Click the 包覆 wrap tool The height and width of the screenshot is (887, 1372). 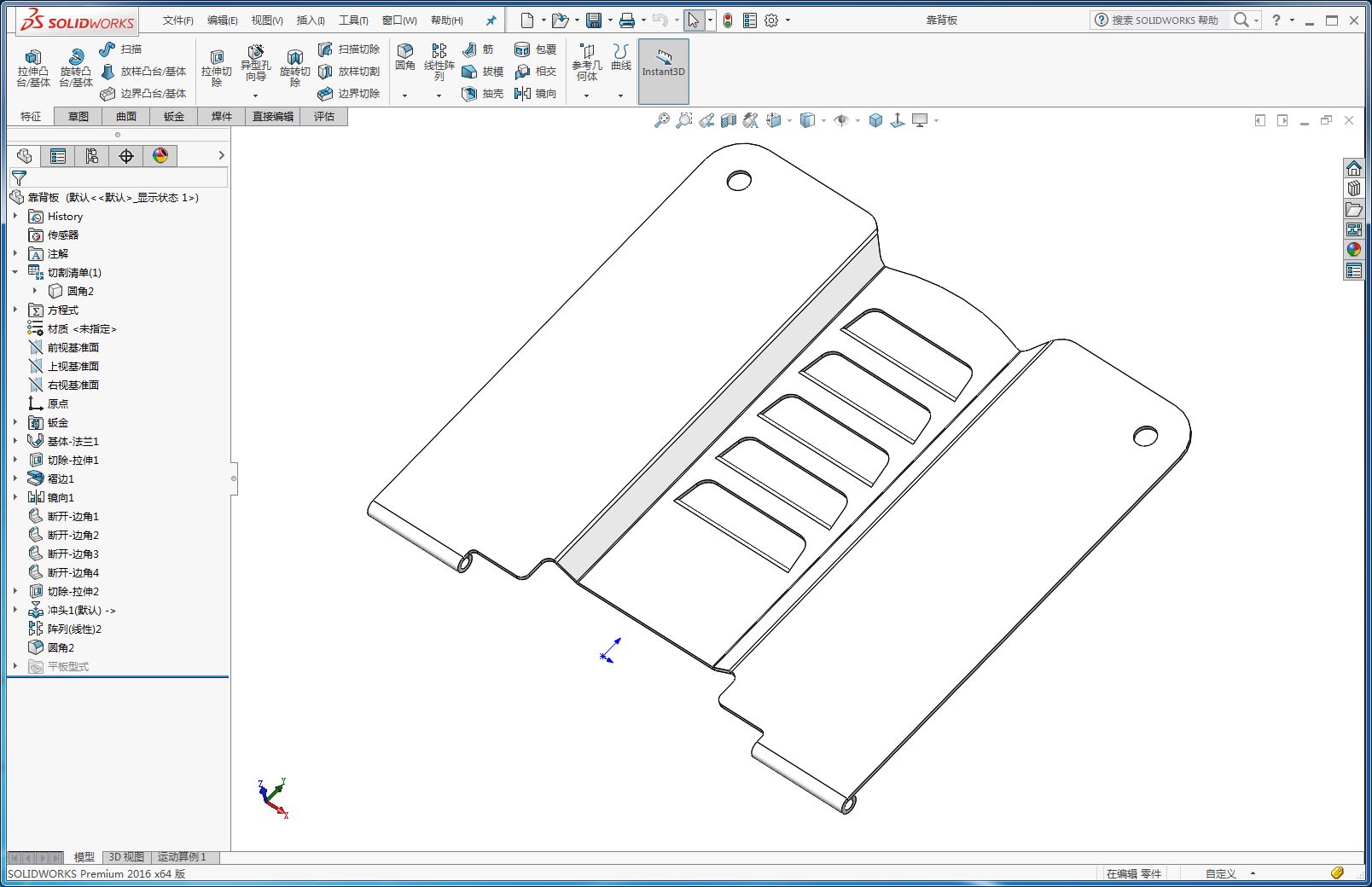pyautogui.click(x=535, y=49)
